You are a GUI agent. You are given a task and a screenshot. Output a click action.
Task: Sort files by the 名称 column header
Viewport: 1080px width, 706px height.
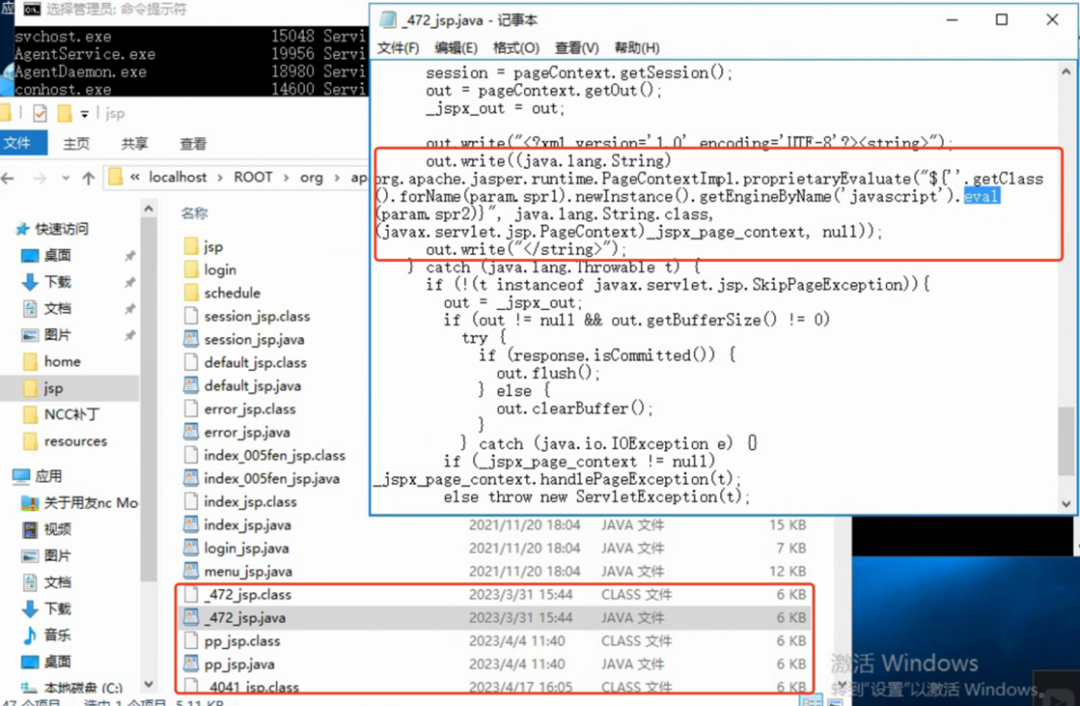click(x=194, y=213)
